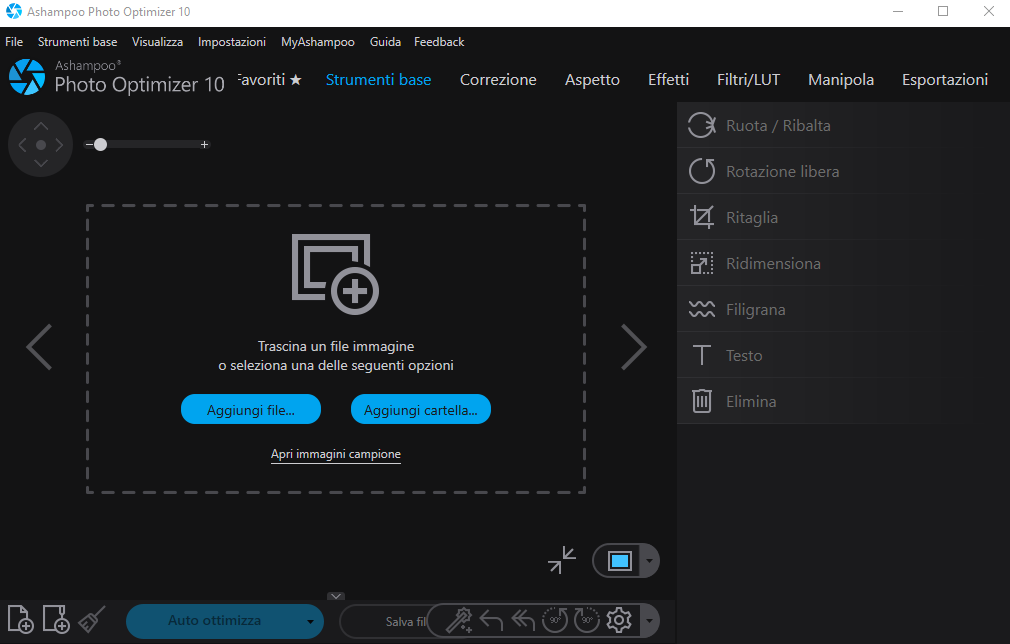Open the view mode dropdown arrow
The image size is (1010, 644).
pos(649,561)
